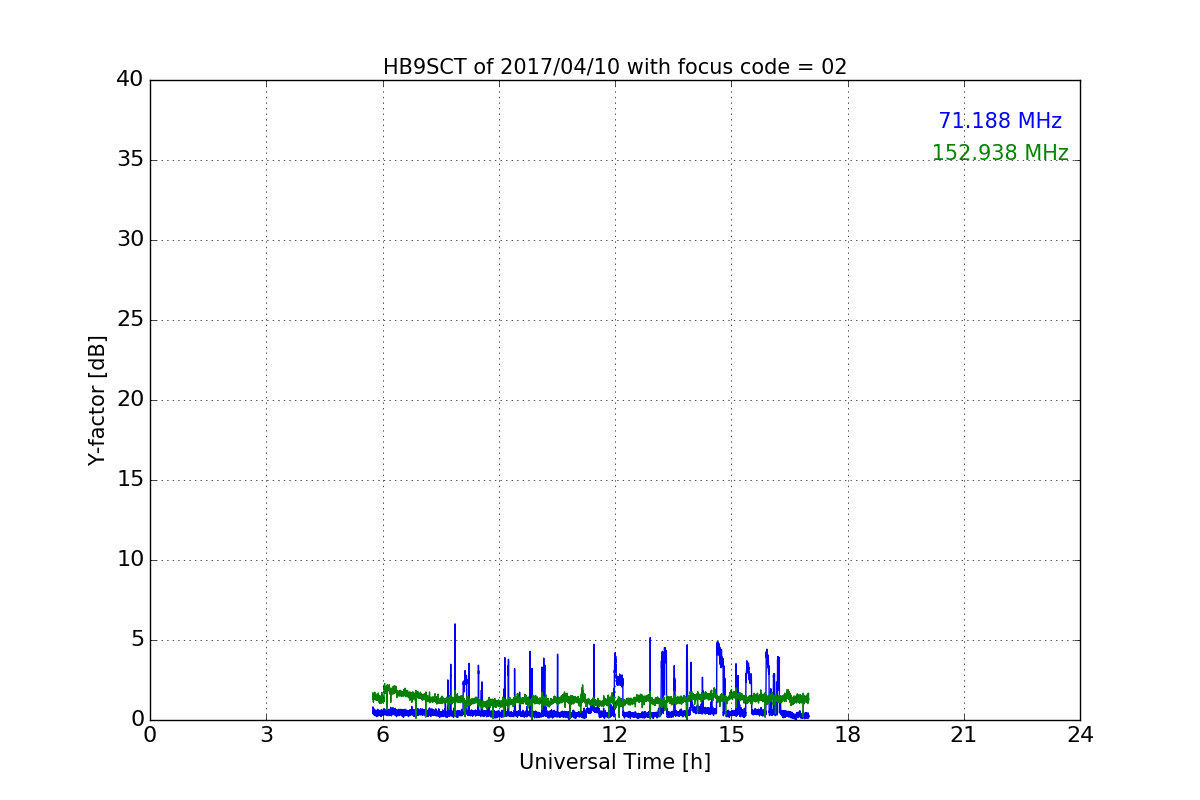
Task: Select the 152.938 MHz legend label
Action: click(1000, 153)
